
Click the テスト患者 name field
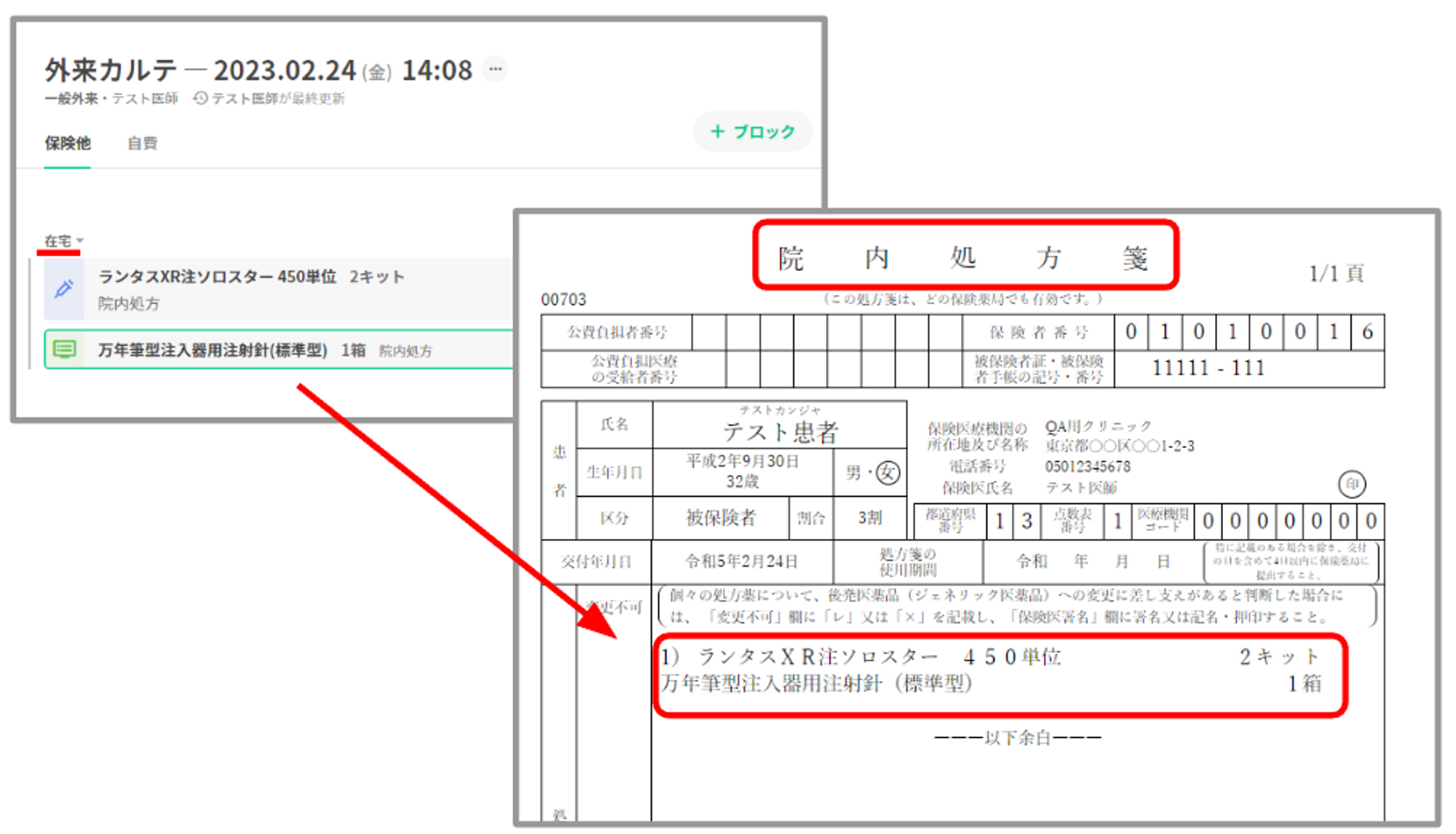pos(780,431)
